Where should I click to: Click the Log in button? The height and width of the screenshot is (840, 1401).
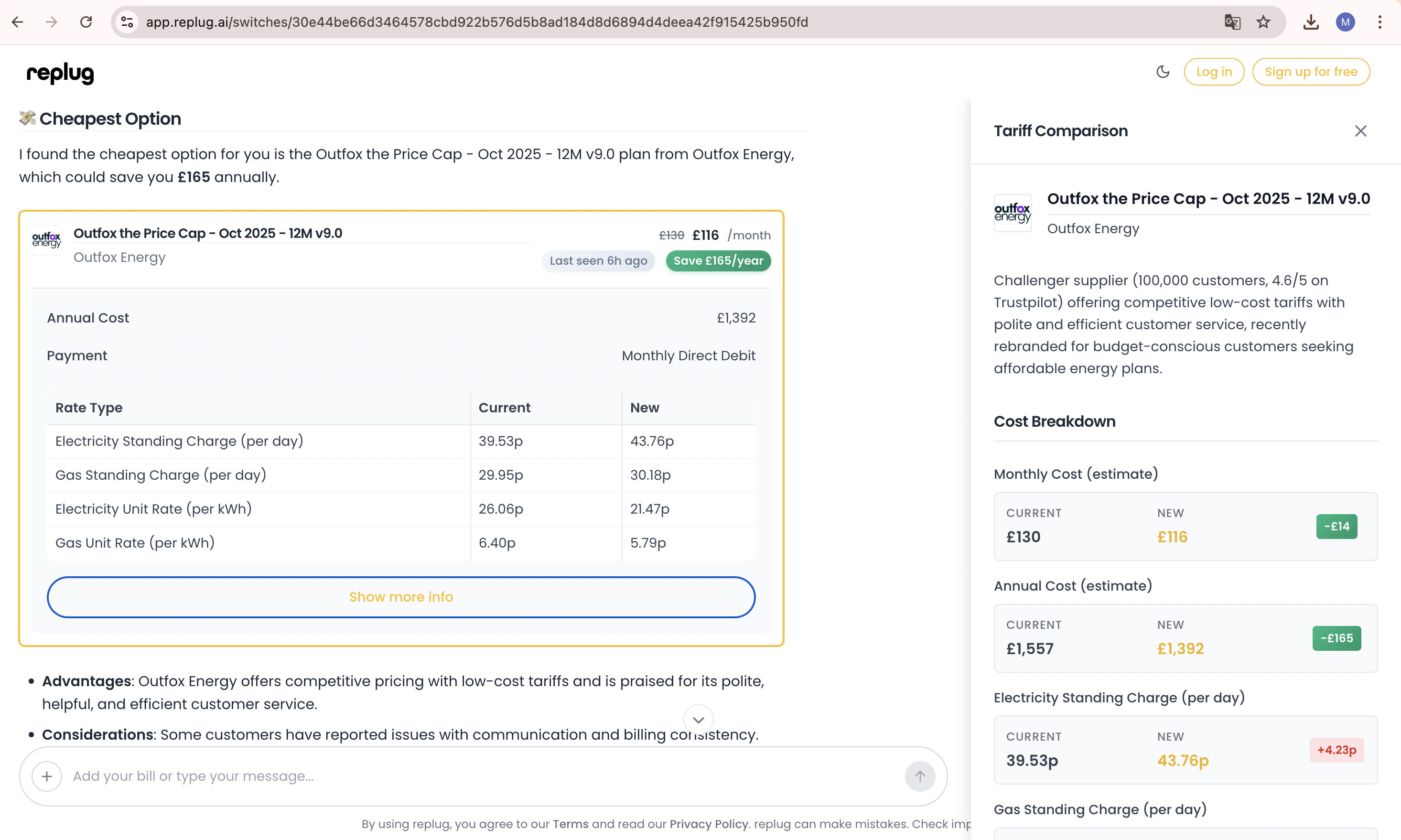coord(1214,71)
